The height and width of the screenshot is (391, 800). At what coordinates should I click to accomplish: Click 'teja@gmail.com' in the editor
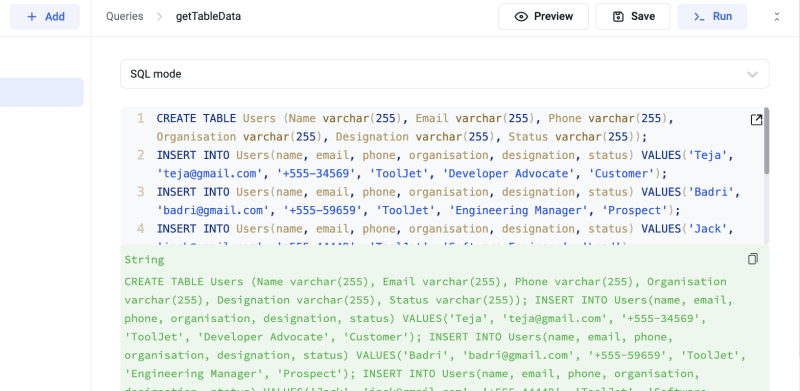210,174
